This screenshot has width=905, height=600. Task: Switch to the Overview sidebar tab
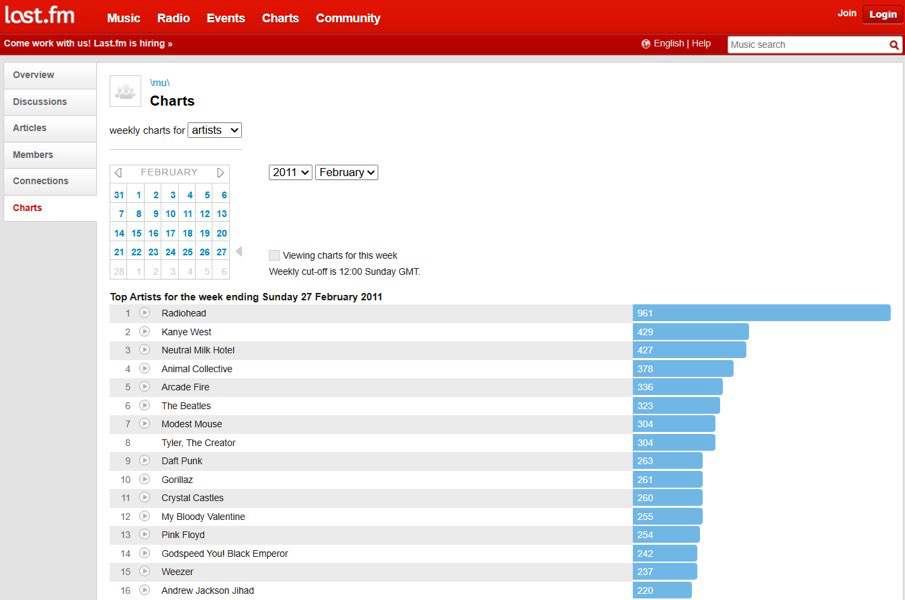click(x=50, y=75)
